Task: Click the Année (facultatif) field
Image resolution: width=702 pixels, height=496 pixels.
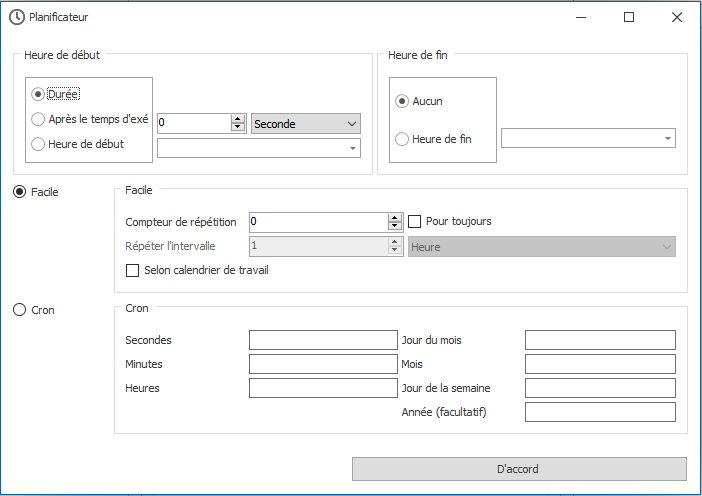Action: (600, 412)
